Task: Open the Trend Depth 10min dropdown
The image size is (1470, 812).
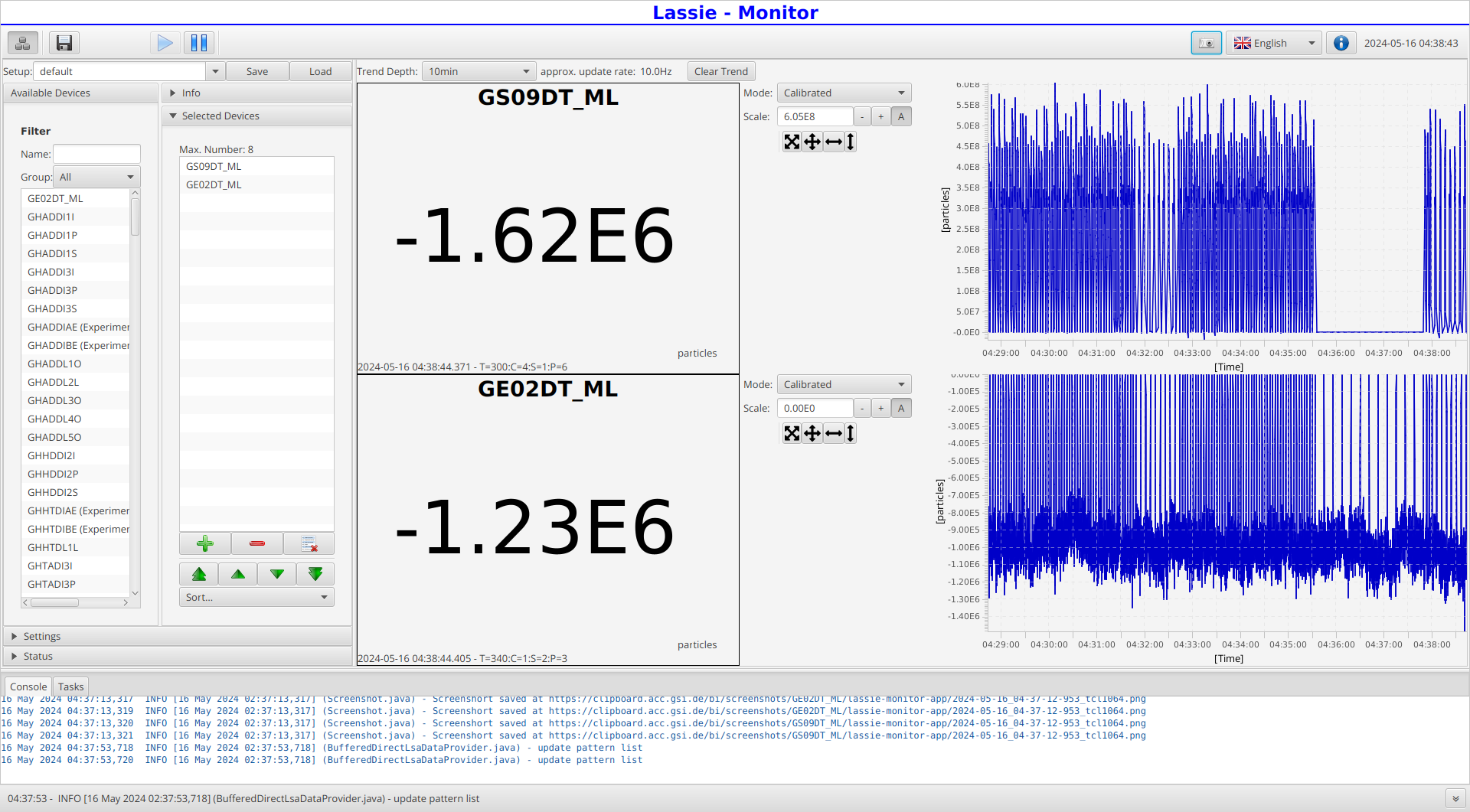Action: (x=479, y=71)
